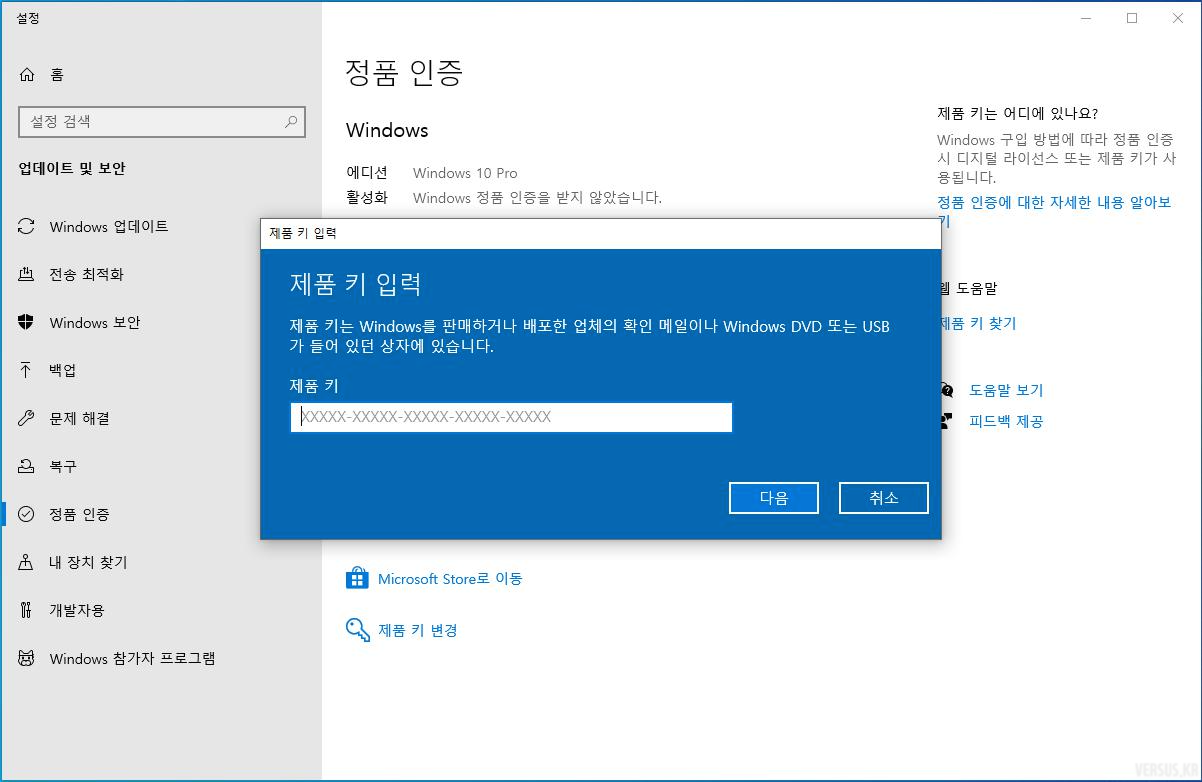Click 'Windows 정품 인증을 받지 않았습니다.' status text
Image resolution: width=1202 pixels, height=782 pixels.
click(537, 198)
